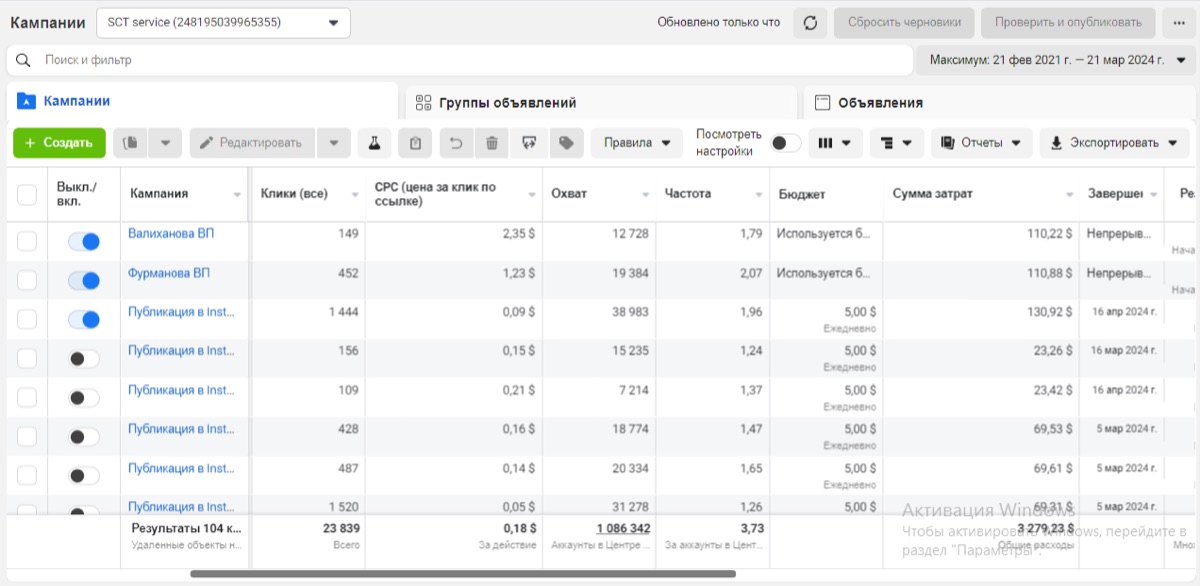Sort by the Охват column header
This screenshot has height=586, width=1200.
point(569,194)
